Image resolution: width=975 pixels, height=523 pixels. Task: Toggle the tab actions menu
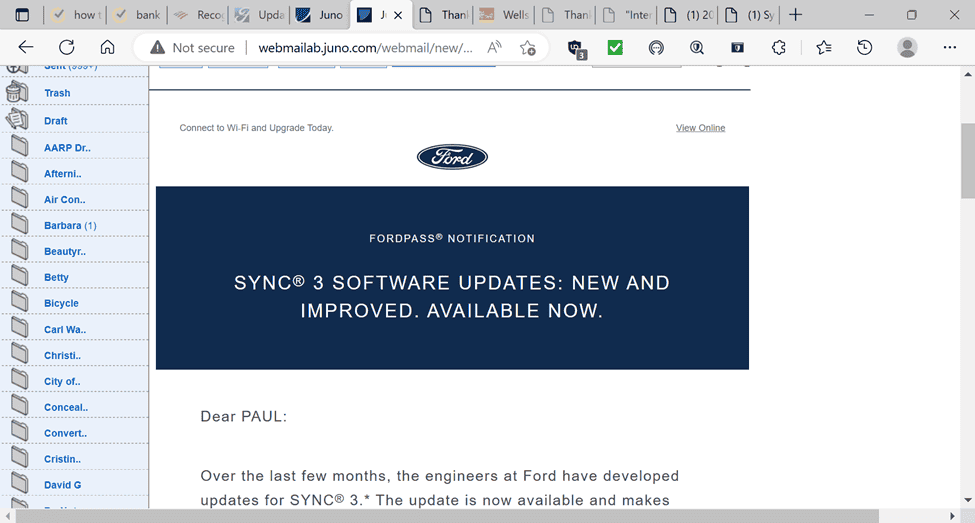[22, 15]
